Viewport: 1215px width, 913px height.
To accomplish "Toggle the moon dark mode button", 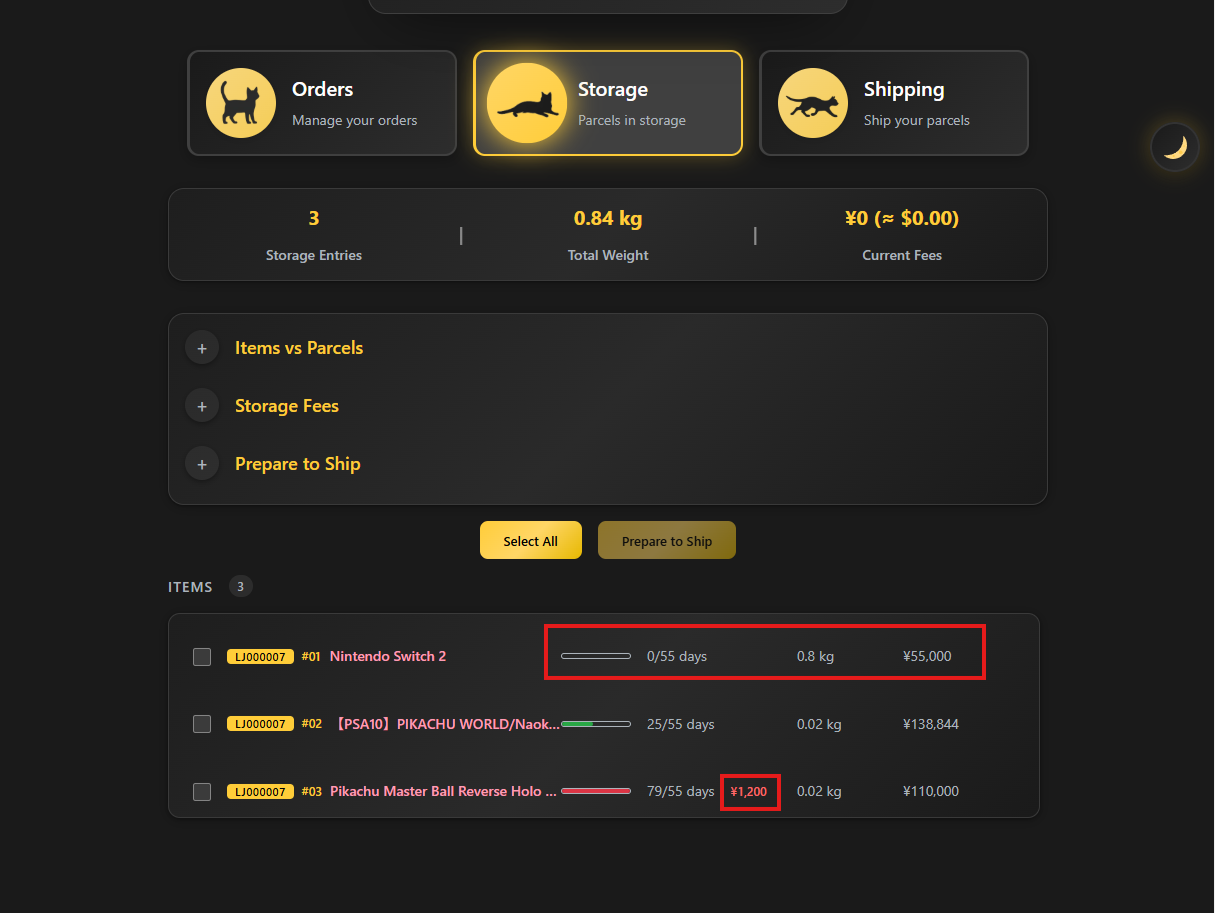I will click(1175, 147).
